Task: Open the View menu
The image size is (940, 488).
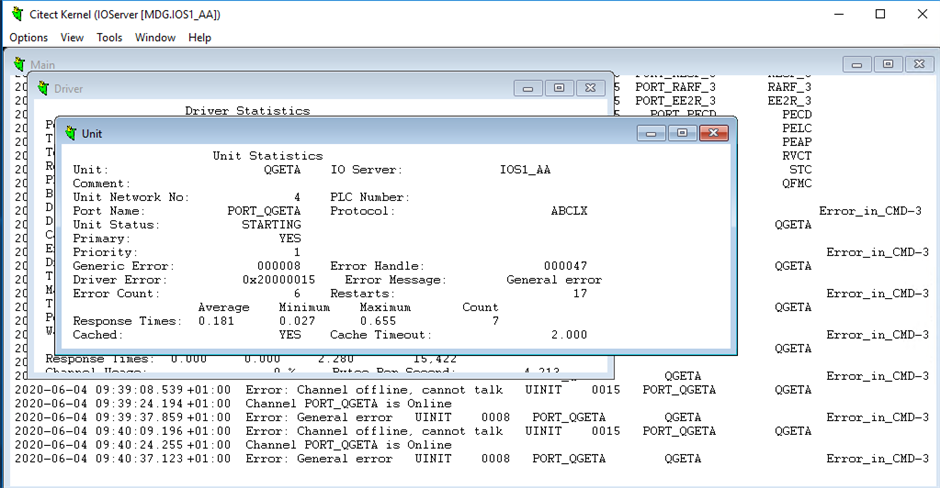Action: pos(72,37)
